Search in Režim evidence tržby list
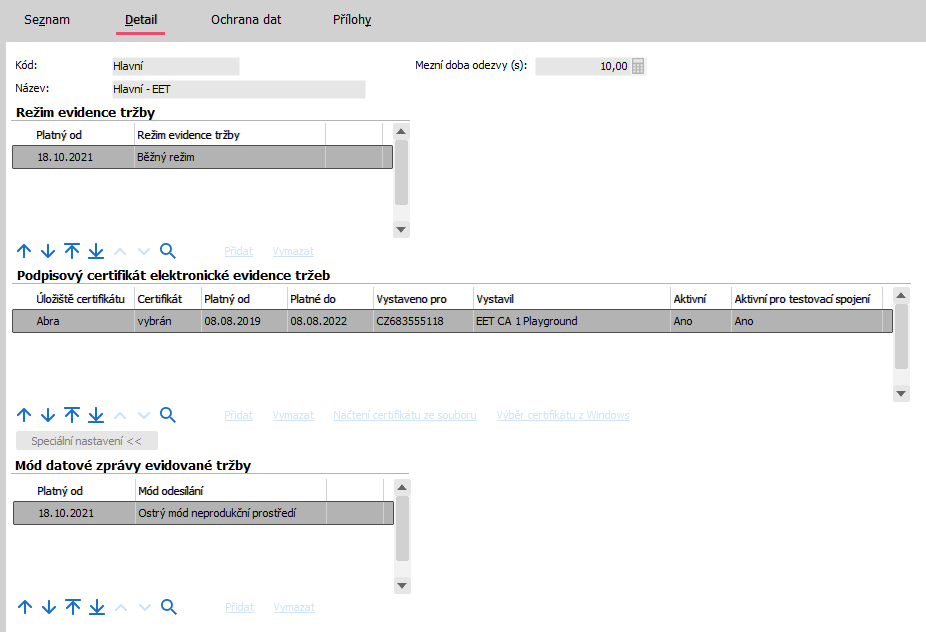 (168, 251)
